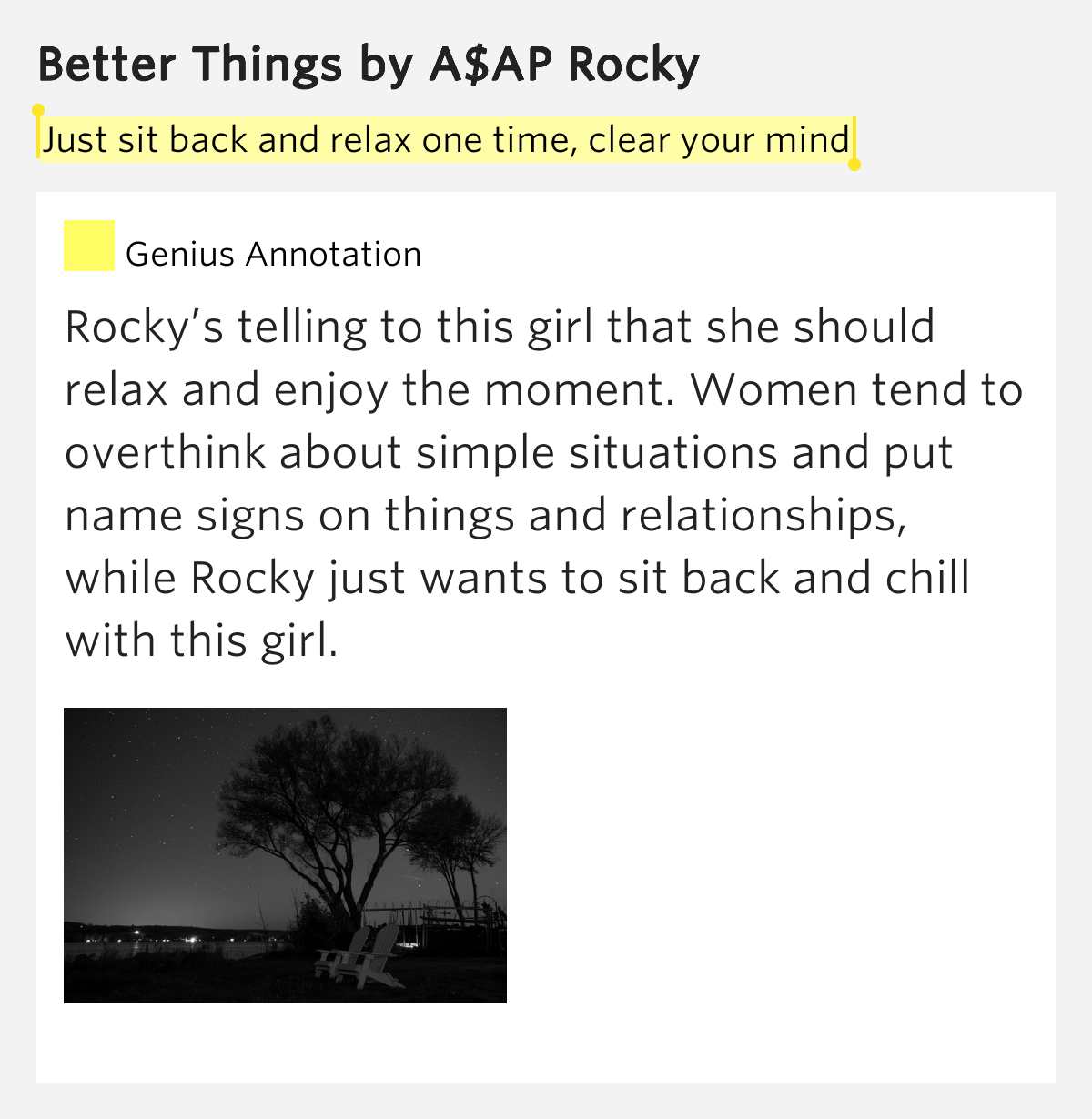
Task: Click the phrase "clear your mind"
Action: (x=719, y=140)
